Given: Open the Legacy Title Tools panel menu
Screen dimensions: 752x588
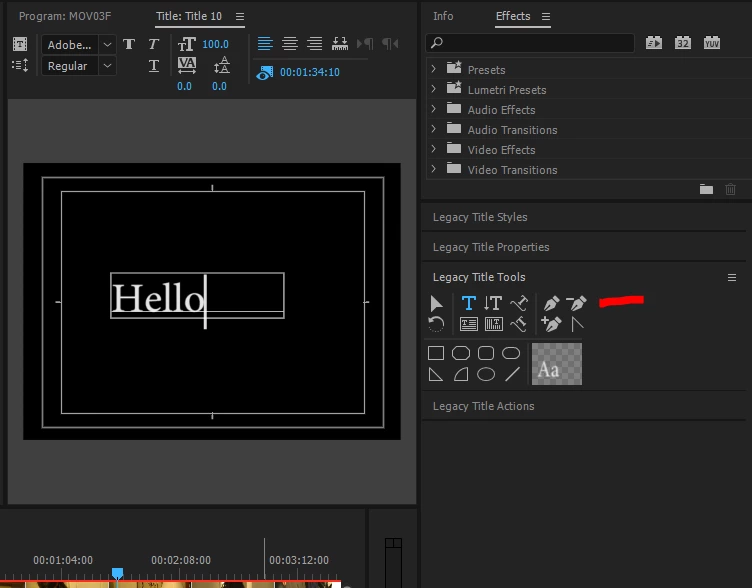Looking at the screenshot, I should pyautogui.click(x=732, y=278).
